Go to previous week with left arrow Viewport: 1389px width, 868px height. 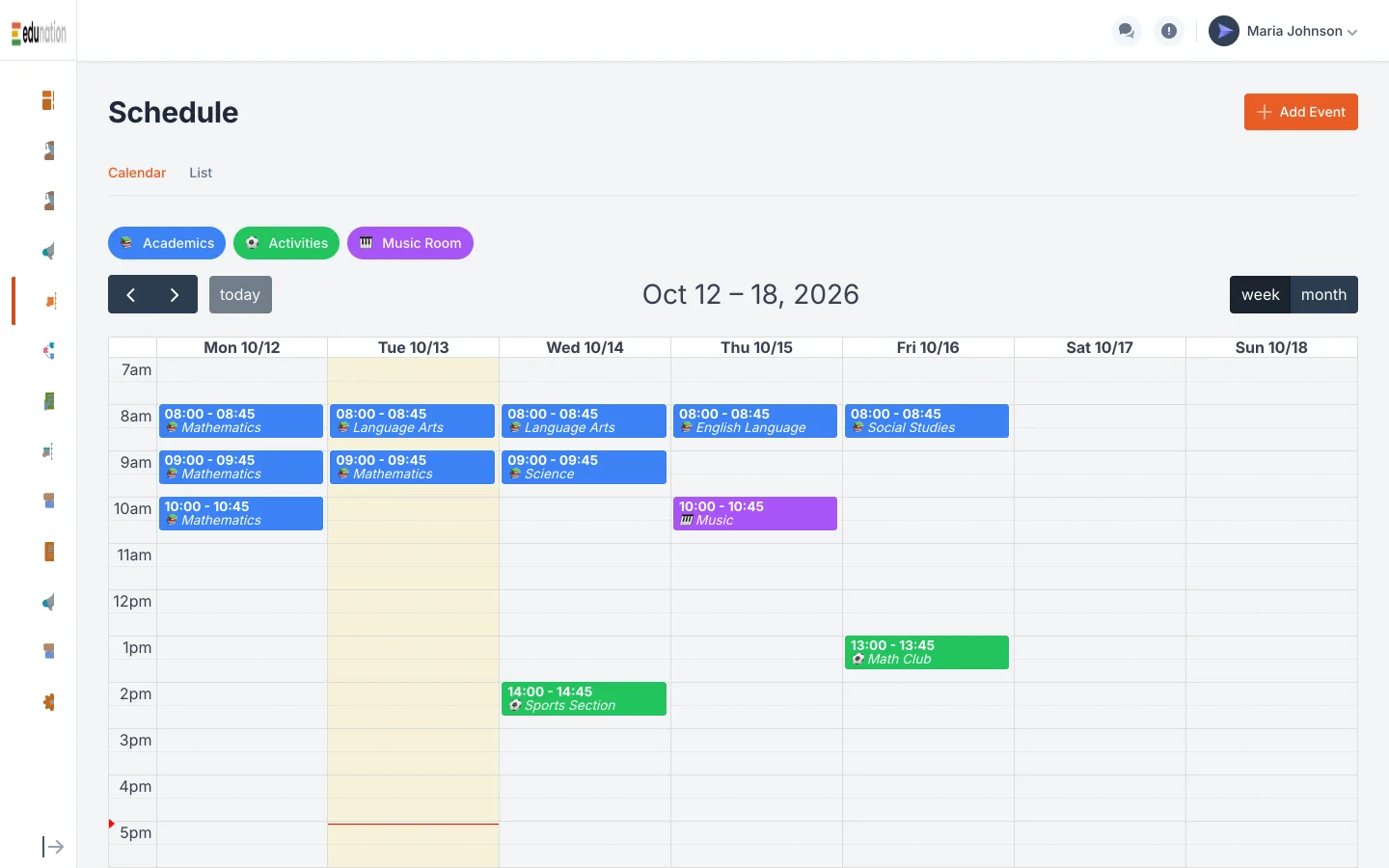tap(130, 294)
